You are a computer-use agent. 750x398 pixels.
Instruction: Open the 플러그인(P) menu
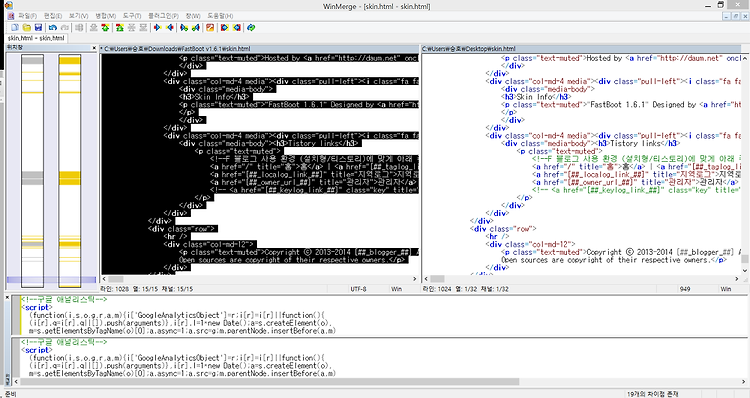[164, 16]
